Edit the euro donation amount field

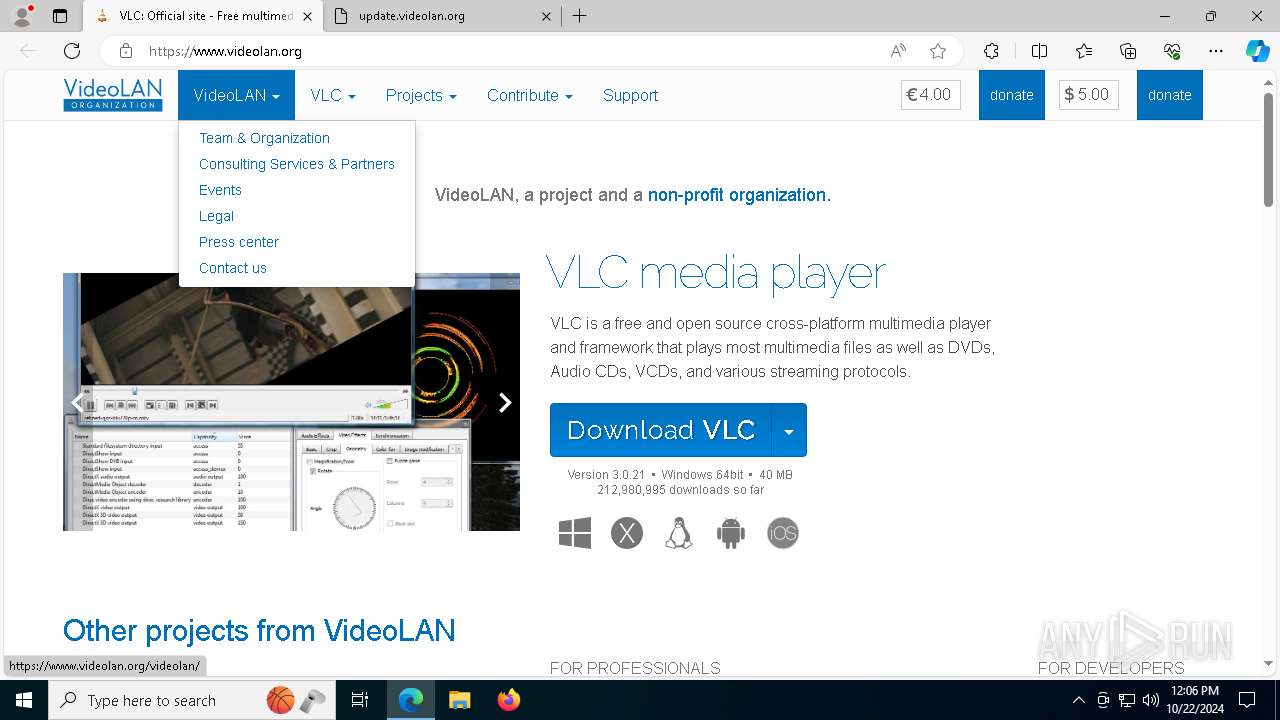(x=931, y=95)
